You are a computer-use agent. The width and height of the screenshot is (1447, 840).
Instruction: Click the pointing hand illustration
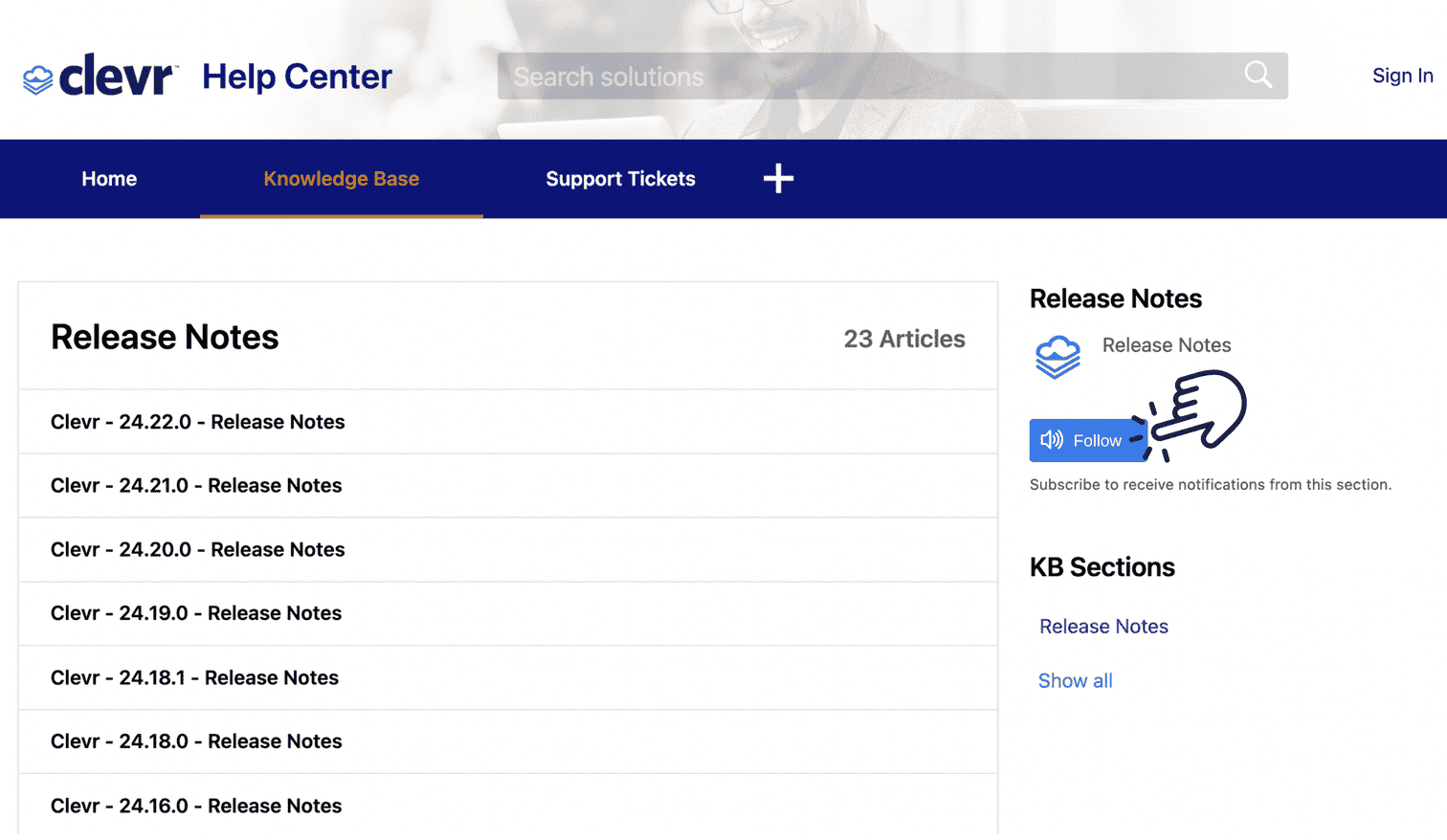(1190, 413)
